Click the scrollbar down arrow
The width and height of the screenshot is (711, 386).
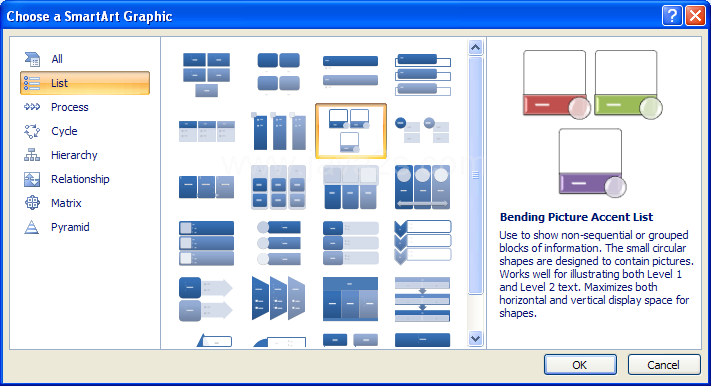pos(475,338)
